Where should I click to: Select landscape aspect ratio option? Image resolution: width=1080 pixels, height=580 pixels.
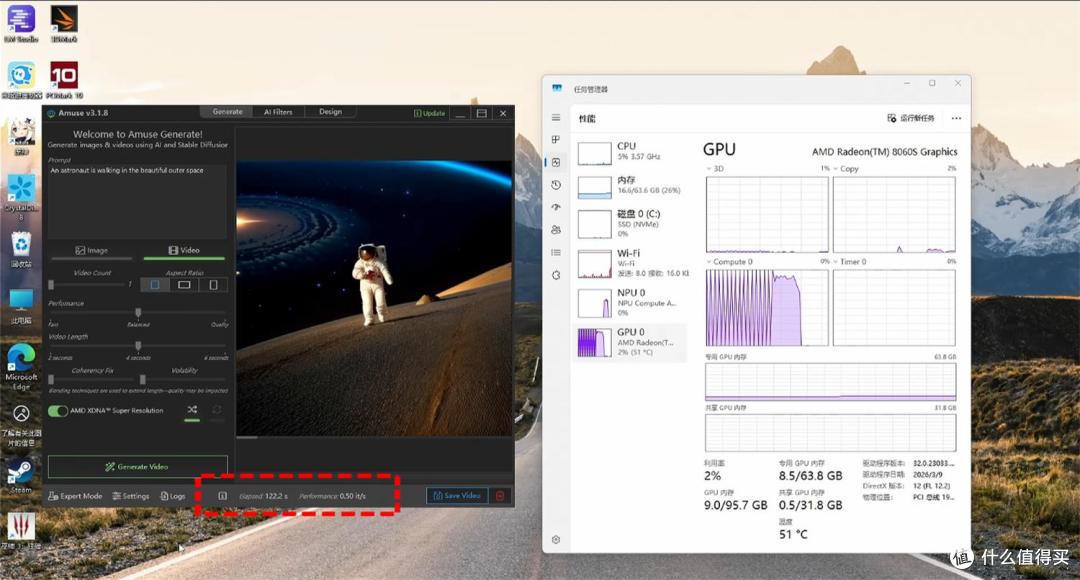[x=184, y=284]
